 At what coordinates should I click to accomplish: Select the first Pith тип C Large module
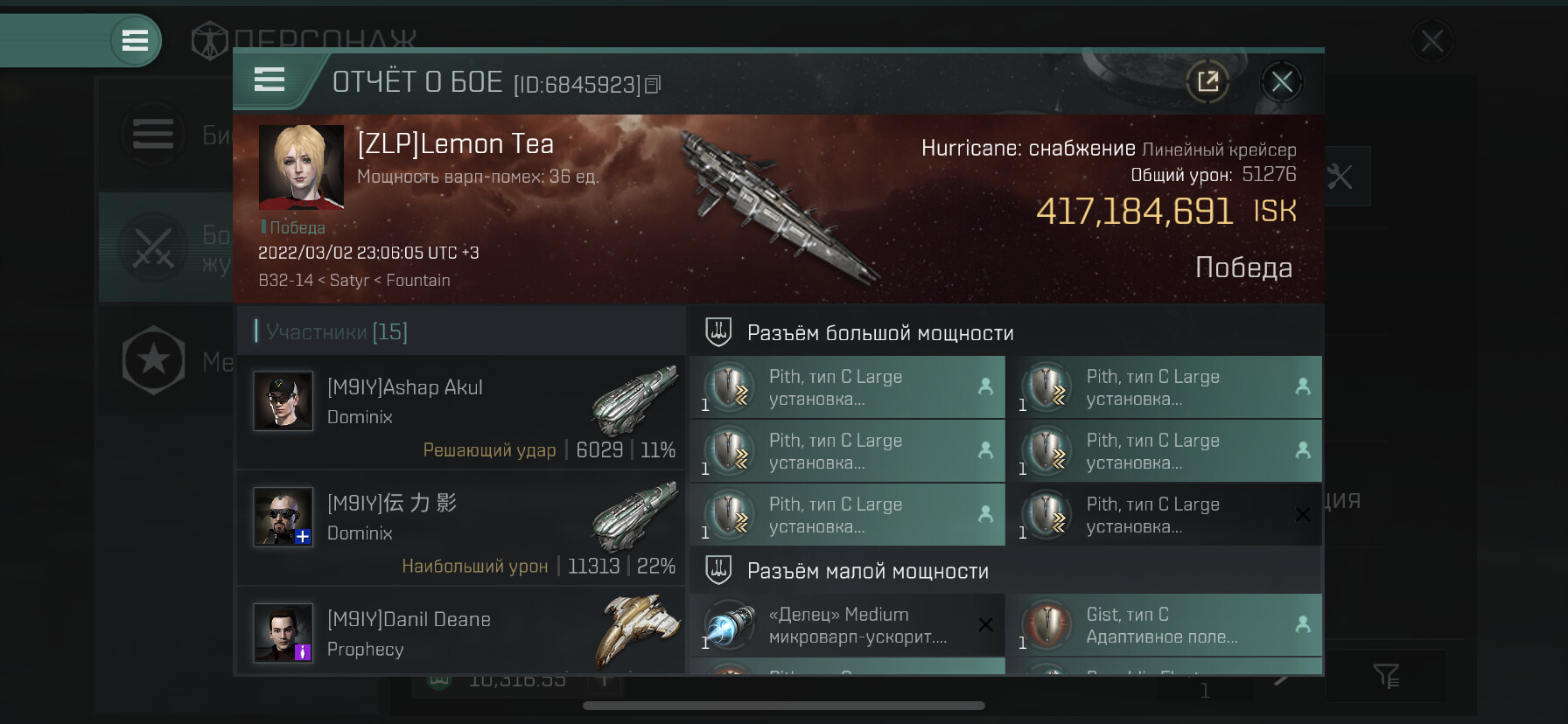pos(847,387)
